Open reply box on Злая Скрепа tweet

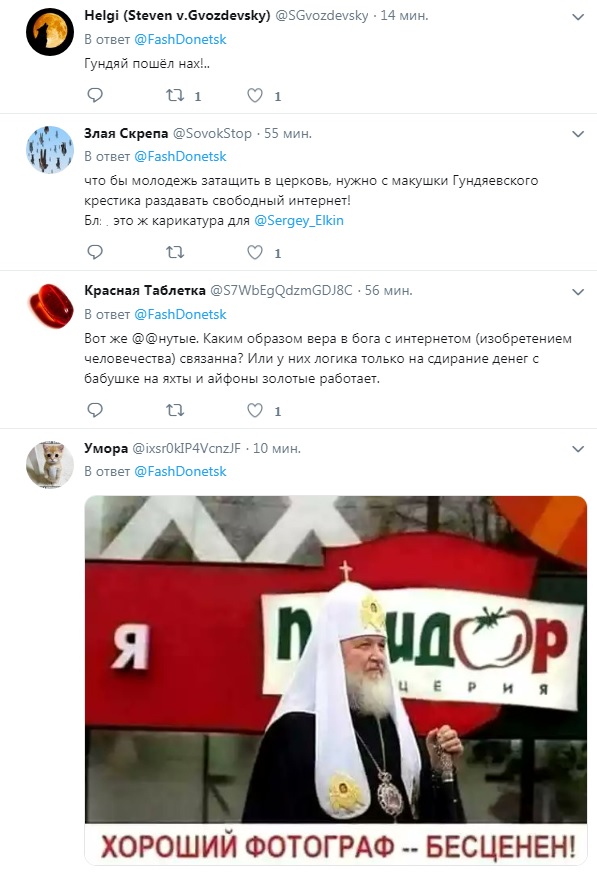point(95,252)
